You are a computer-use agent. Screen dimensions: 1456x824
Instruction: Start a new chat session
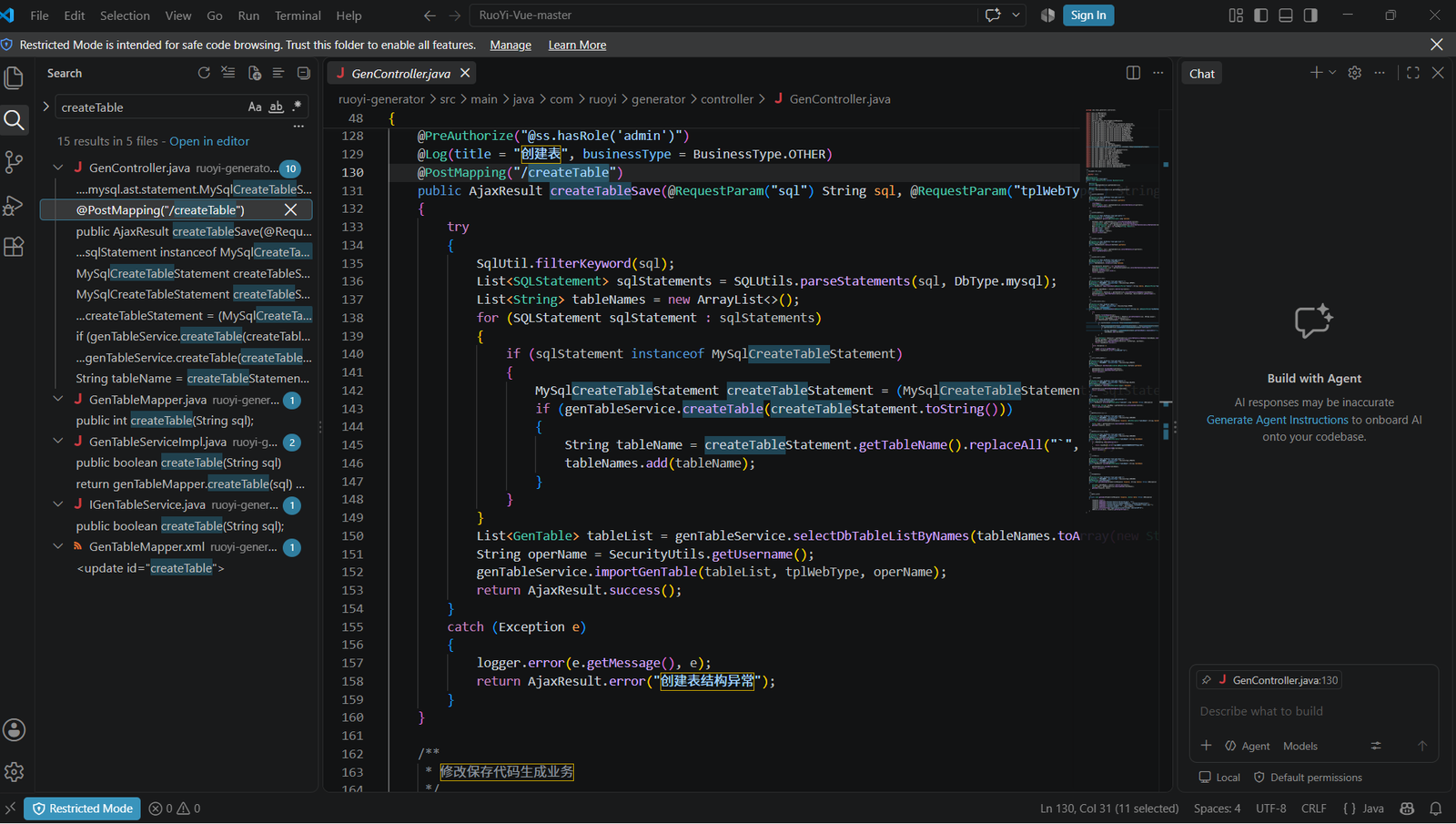1316,73
